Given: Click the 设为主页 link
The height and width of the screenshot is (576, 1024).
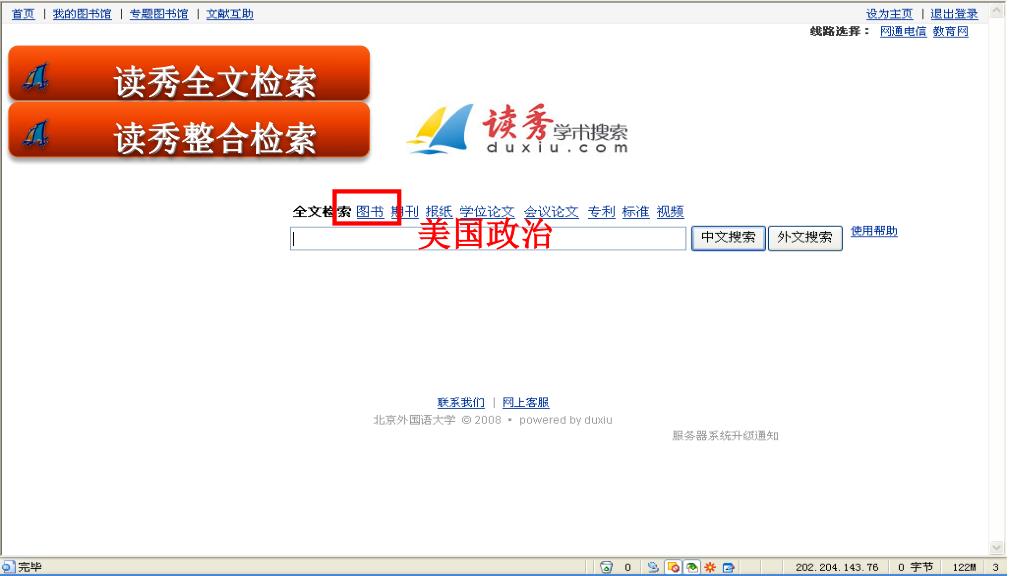Looking at the screenshot, I should tap(889, 14).
